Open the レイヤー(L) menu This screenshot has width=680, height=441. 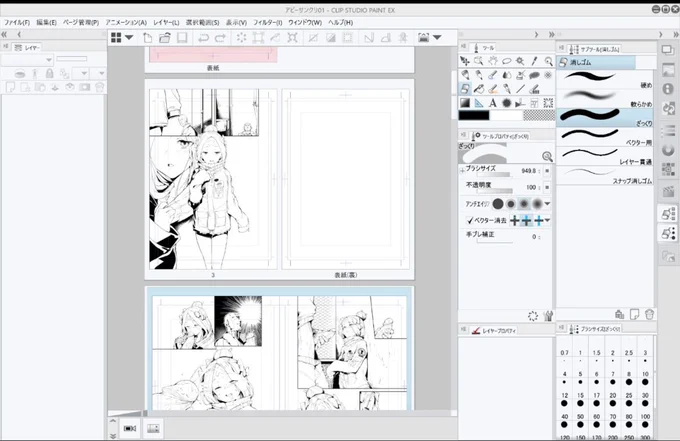click(x=166, y=22)
